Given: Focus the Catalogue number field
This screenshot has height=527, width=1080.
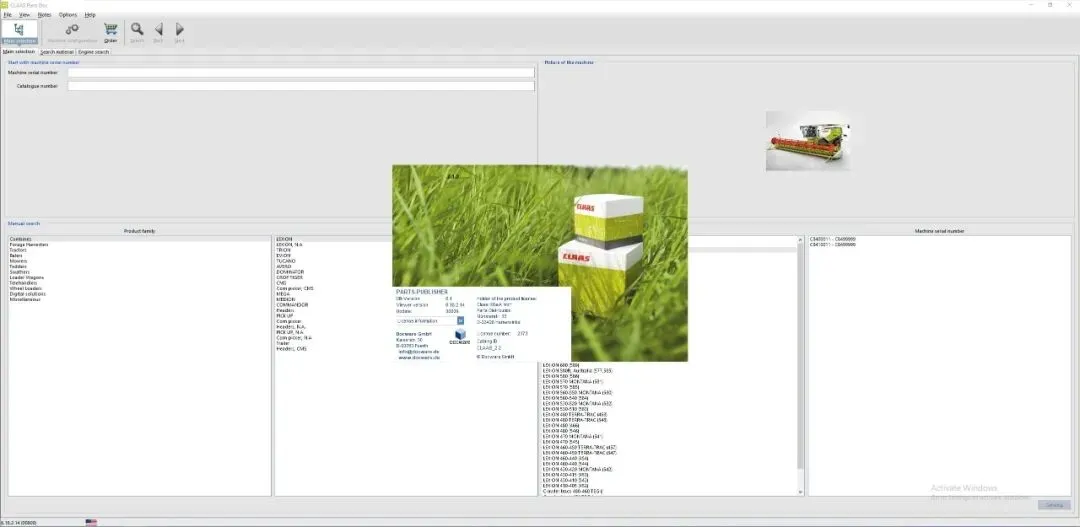Looking at the screenshot, I should 301,86.
